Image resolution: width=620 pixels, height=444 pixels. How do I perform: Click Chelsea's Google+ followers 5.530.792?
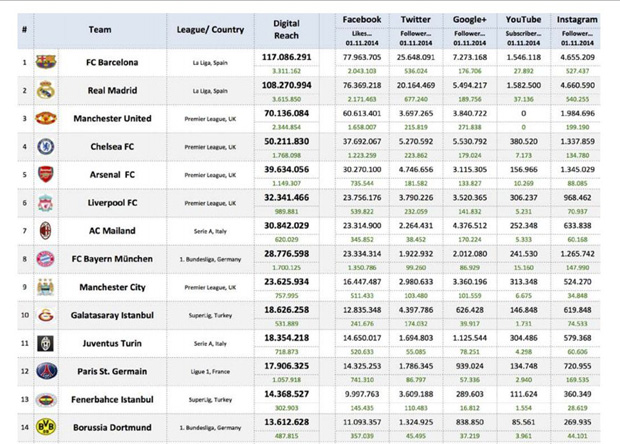tap(470, 142)
